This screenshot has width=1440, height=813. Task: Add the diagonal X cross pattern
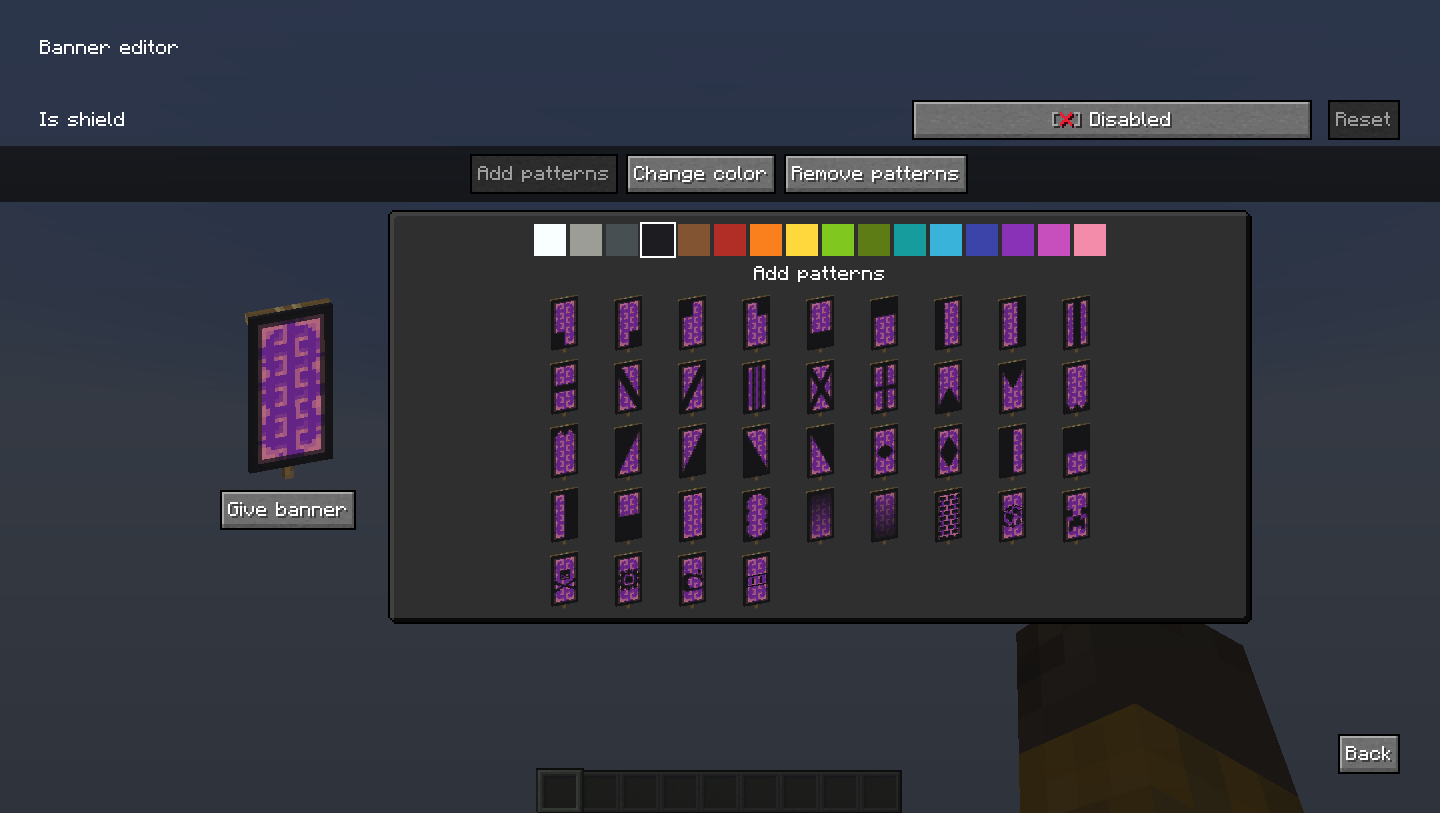tap(820, 387)
